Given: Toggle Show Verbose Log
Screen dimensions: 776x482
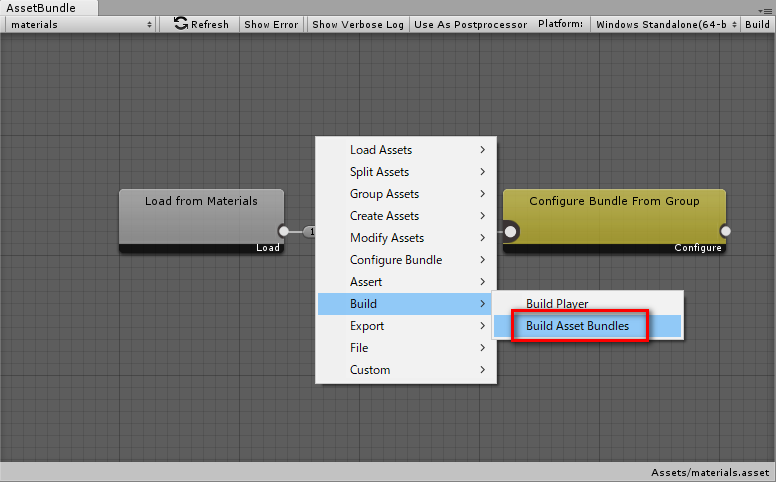Looking at the screenshot, I should pyautogui.click(x=358, y=24).
